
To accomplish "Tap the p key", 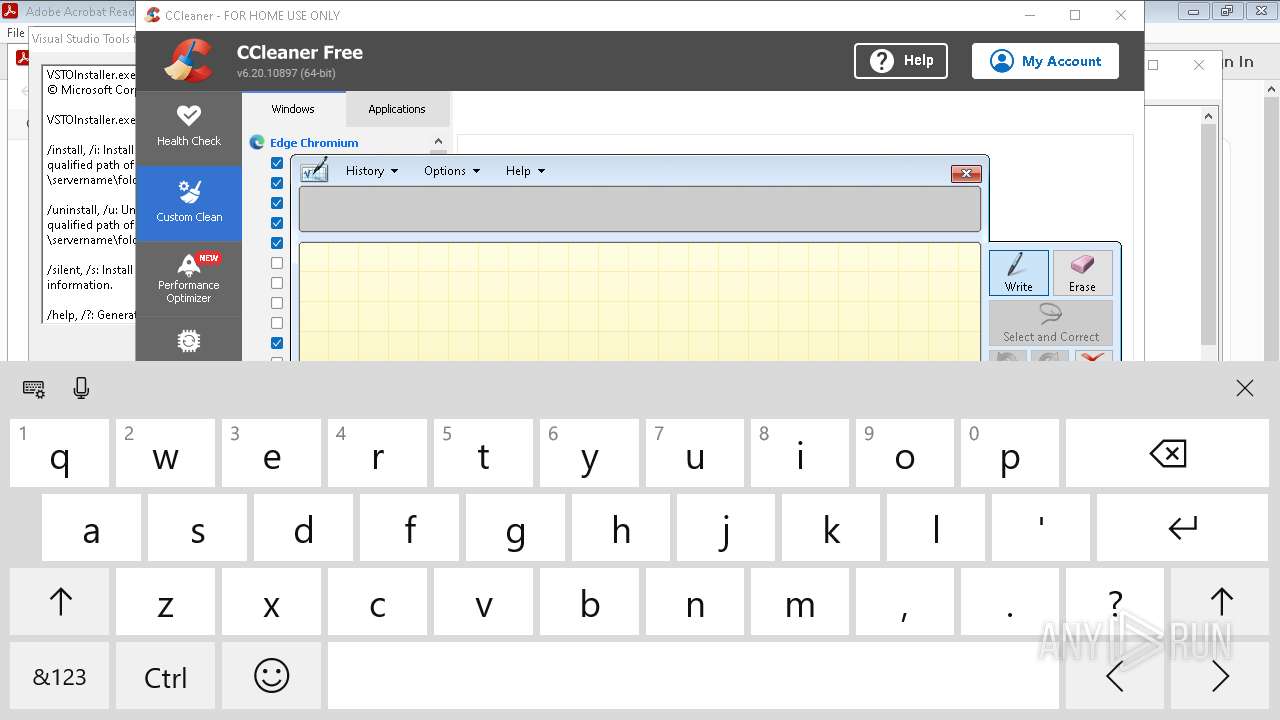I will [x=1010, y=454].
